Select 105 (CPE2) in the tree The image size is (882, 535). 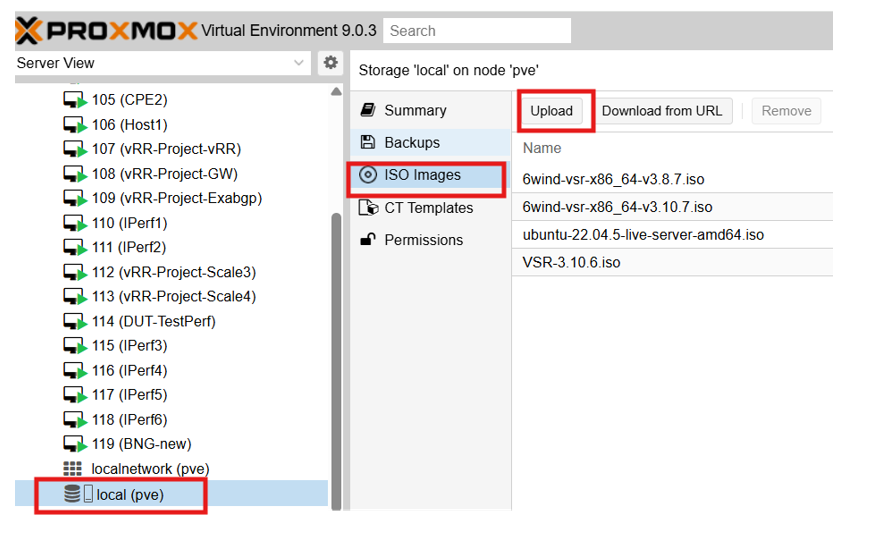[130, 100]
